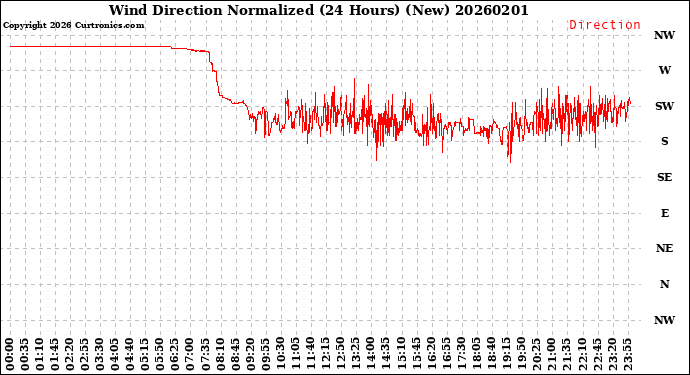Click the 'S' direction axis label
The width and height of the screenshot is (690, 375).
(x=664, y=141)
